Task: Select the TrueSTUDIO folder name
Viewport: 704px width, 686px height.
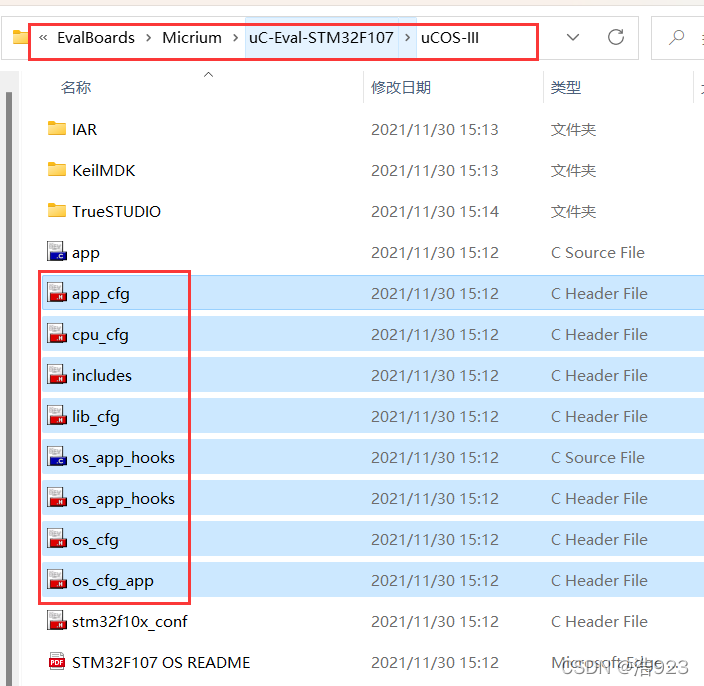Action: point(116,211)
